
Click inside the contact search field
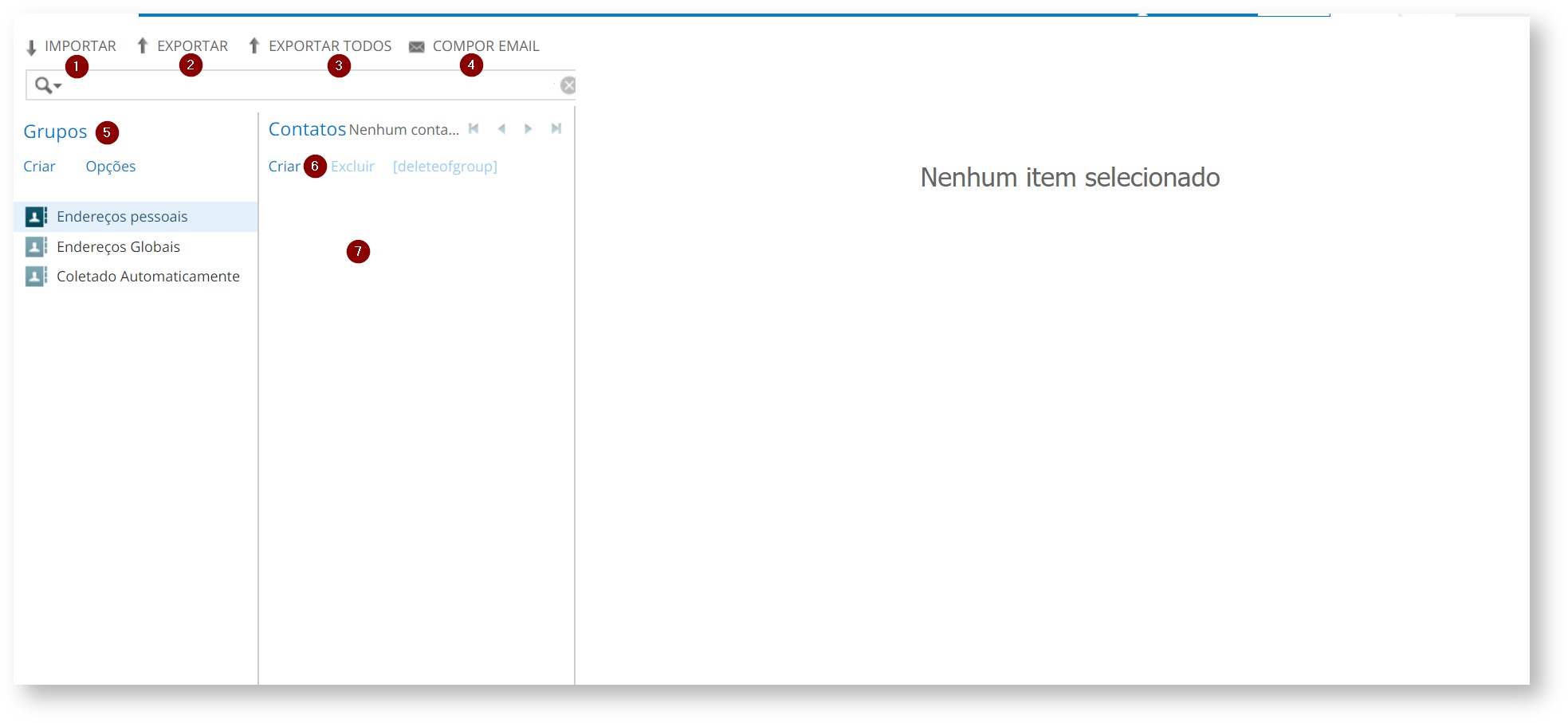click(311, 85)
